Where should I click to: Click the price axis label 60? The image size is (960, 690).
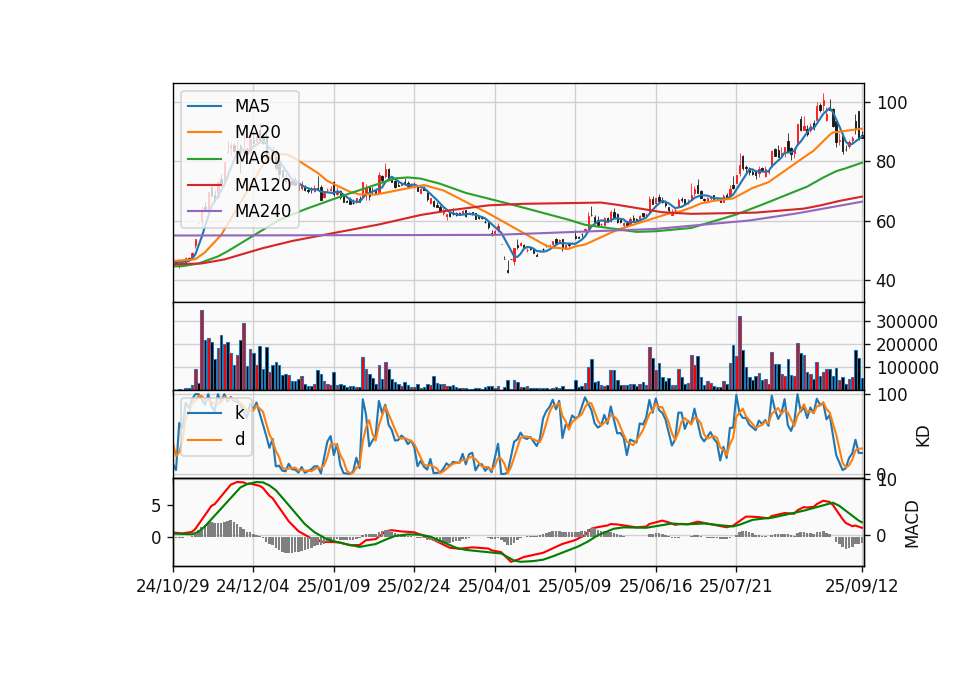[887, 222]
